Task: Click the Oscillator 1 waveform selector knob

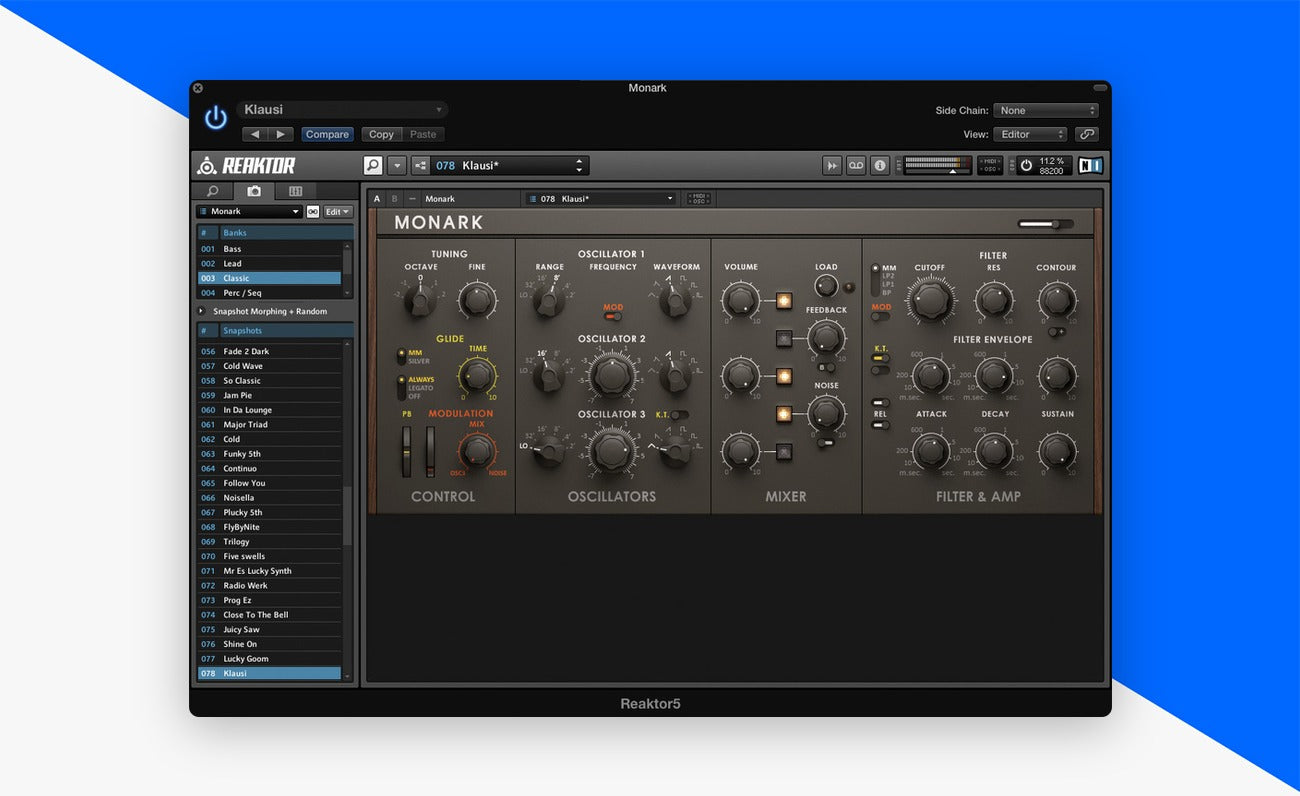Action: click(x=676, y=300)
